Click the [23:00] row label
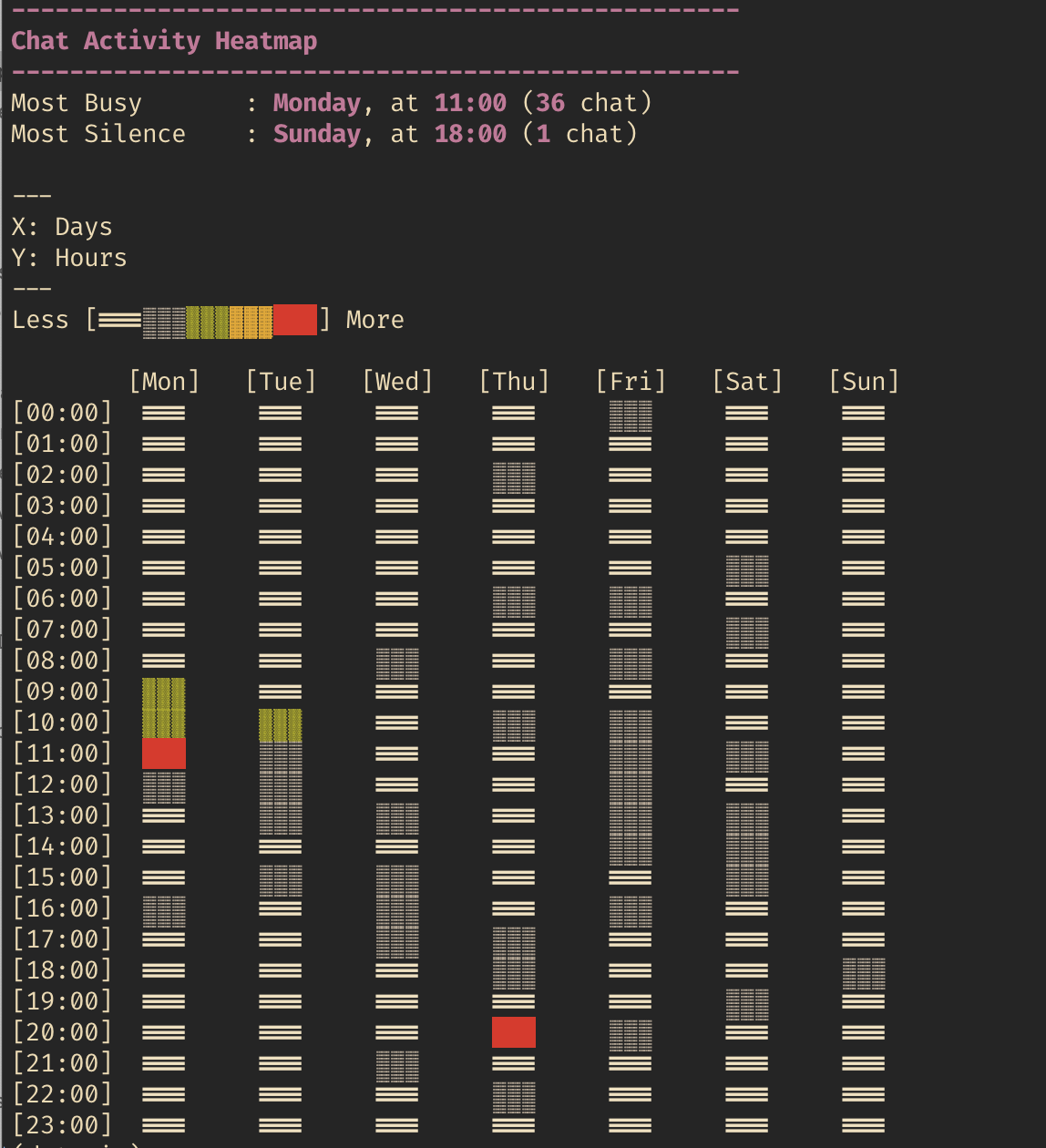The height and width of the screenshot is (1148, 1046). (x=62, y=1125)
